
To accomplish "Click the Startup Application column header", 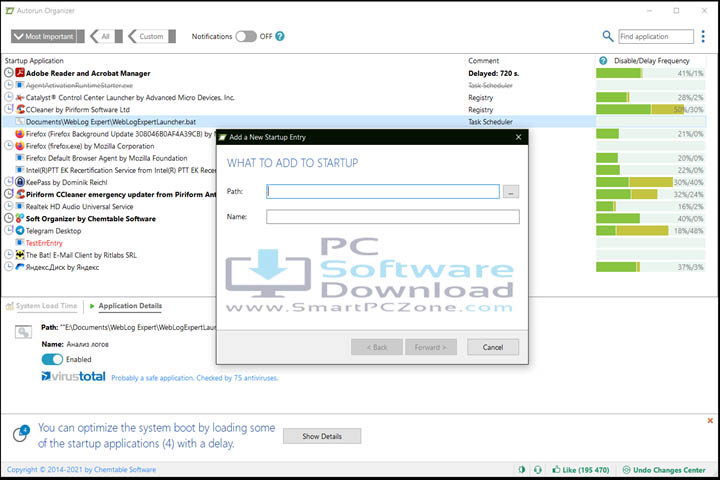I will [34, 61].
